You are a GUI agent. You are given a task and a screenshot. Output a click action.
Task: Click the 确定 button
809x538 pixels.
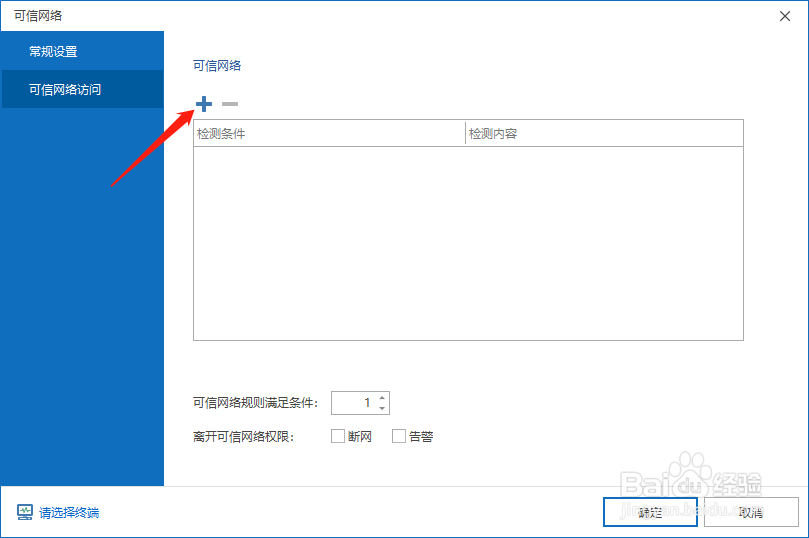(650, 512)
